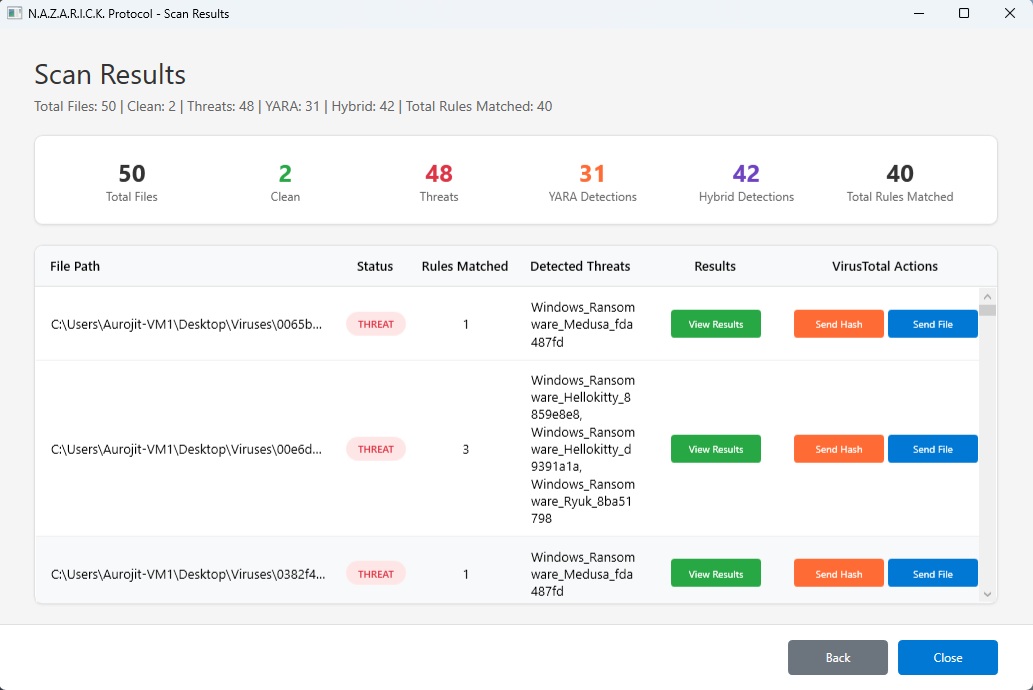The image size is (1033, 690).
Task: Click the scrollbar up arrow in results table
Action: point(988,296)
